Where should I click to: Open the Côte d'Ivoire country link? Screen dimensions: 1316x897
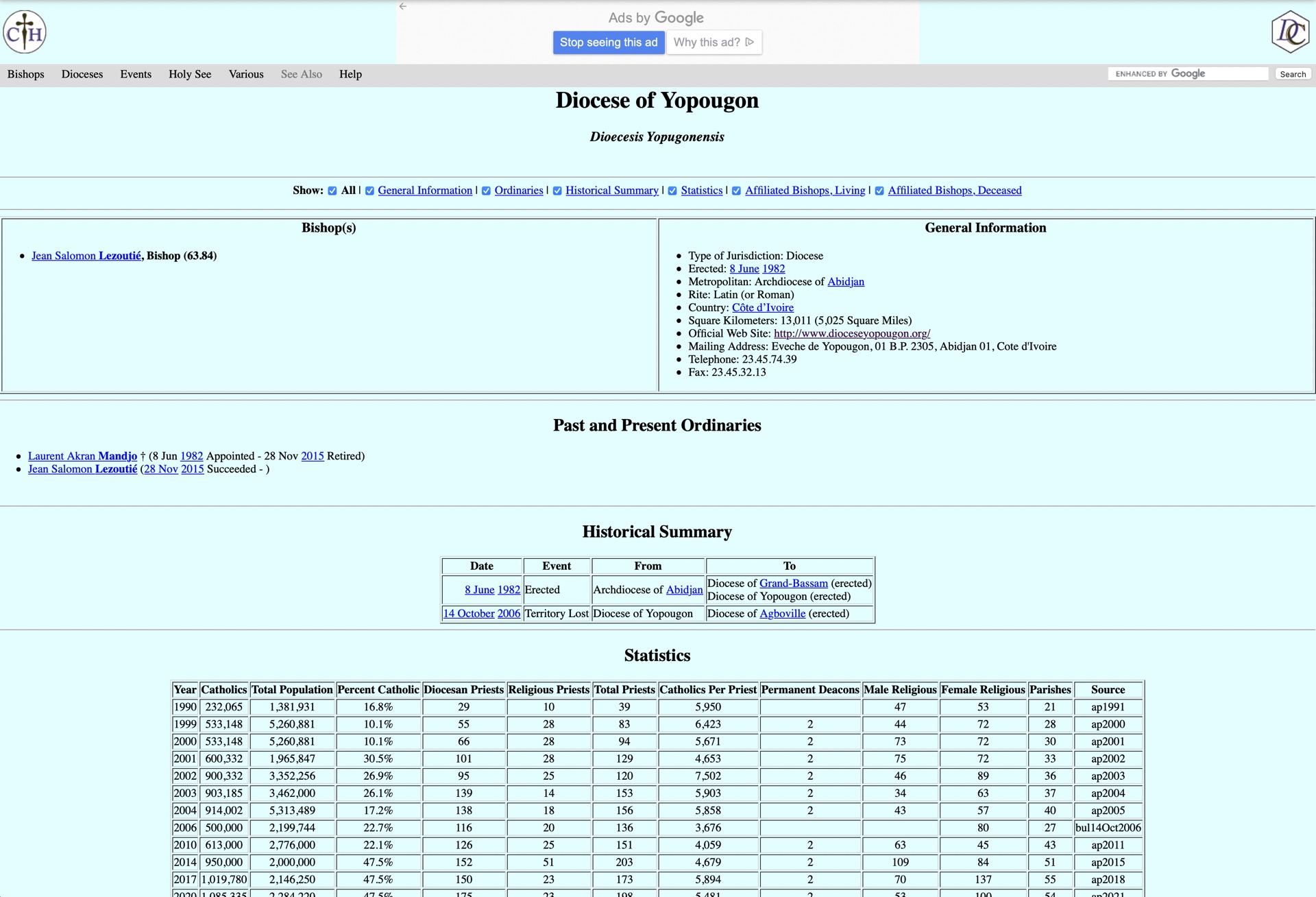point(763,308)
